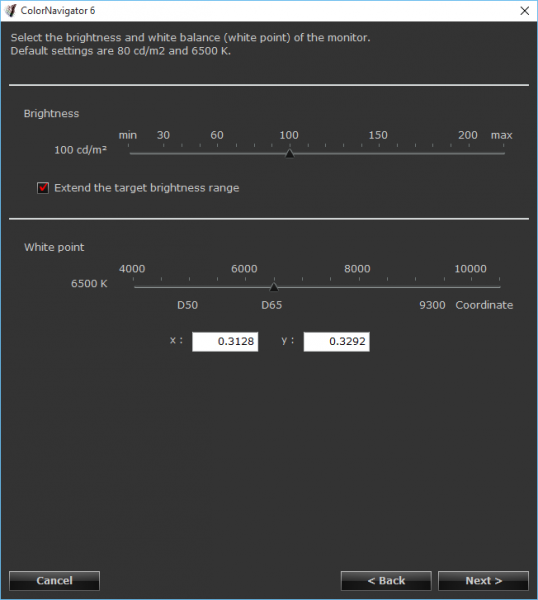538x600 pixels.
Task: Select the 9300 white point position
Action: tap(432, 305)
